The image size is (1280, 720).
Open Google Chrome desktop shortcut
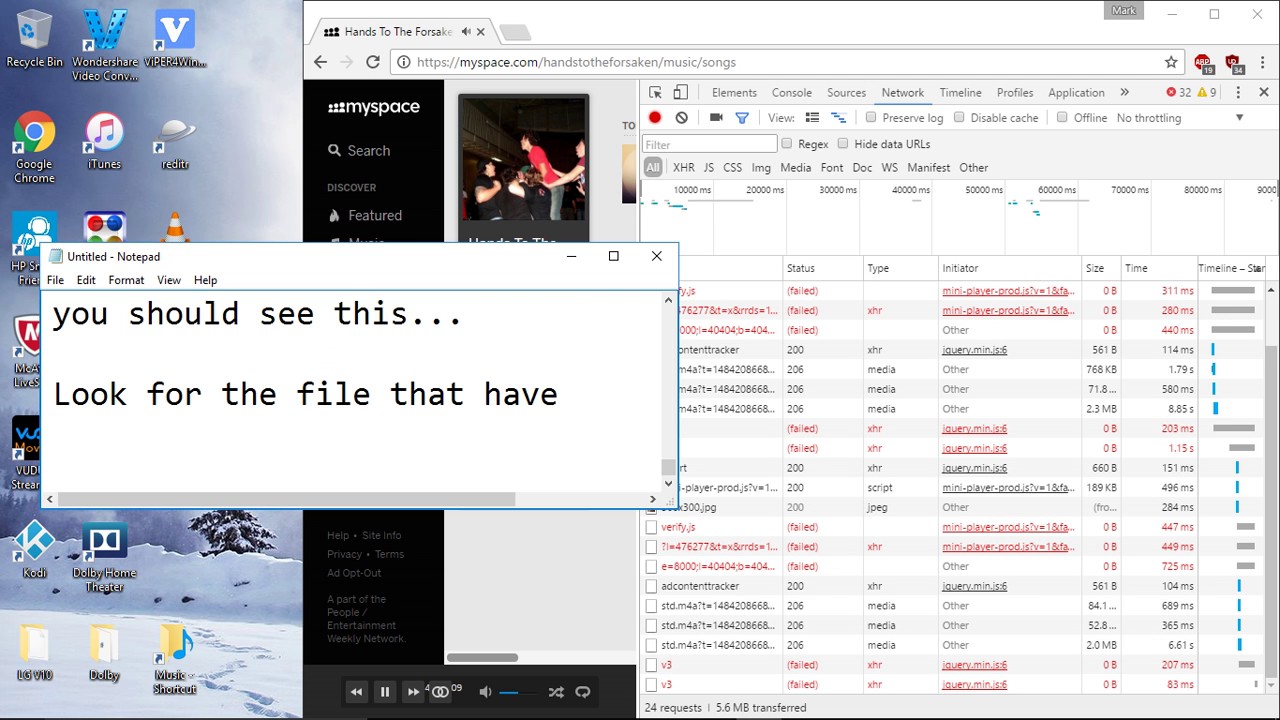(x=34, y=148)
